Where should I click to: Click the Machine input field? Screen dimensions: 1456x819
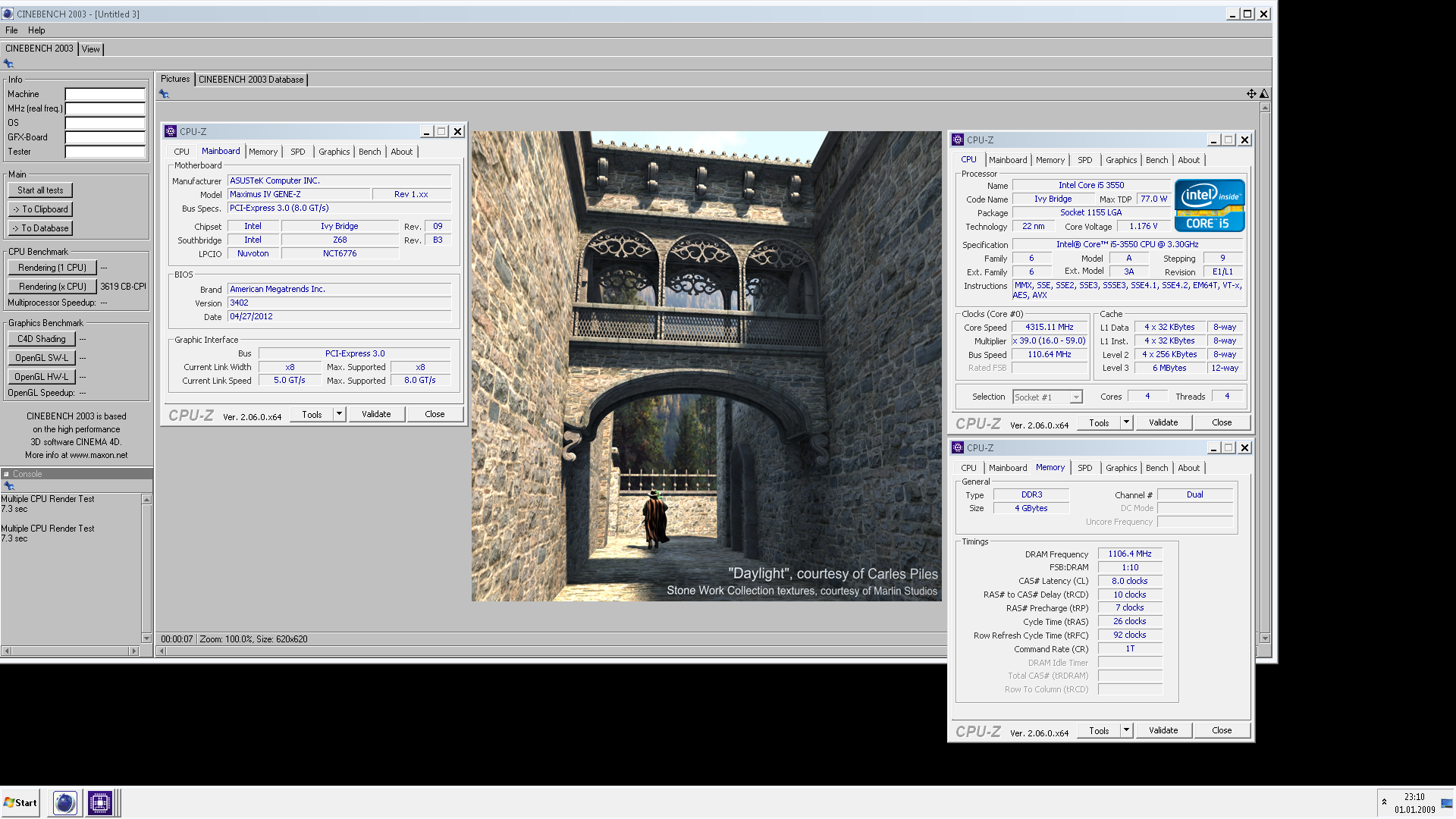tap(105, 95)
